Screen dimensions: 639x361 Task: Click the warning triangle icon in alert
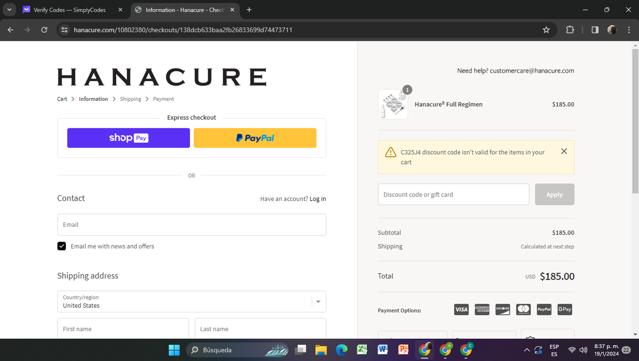[390, 152]
